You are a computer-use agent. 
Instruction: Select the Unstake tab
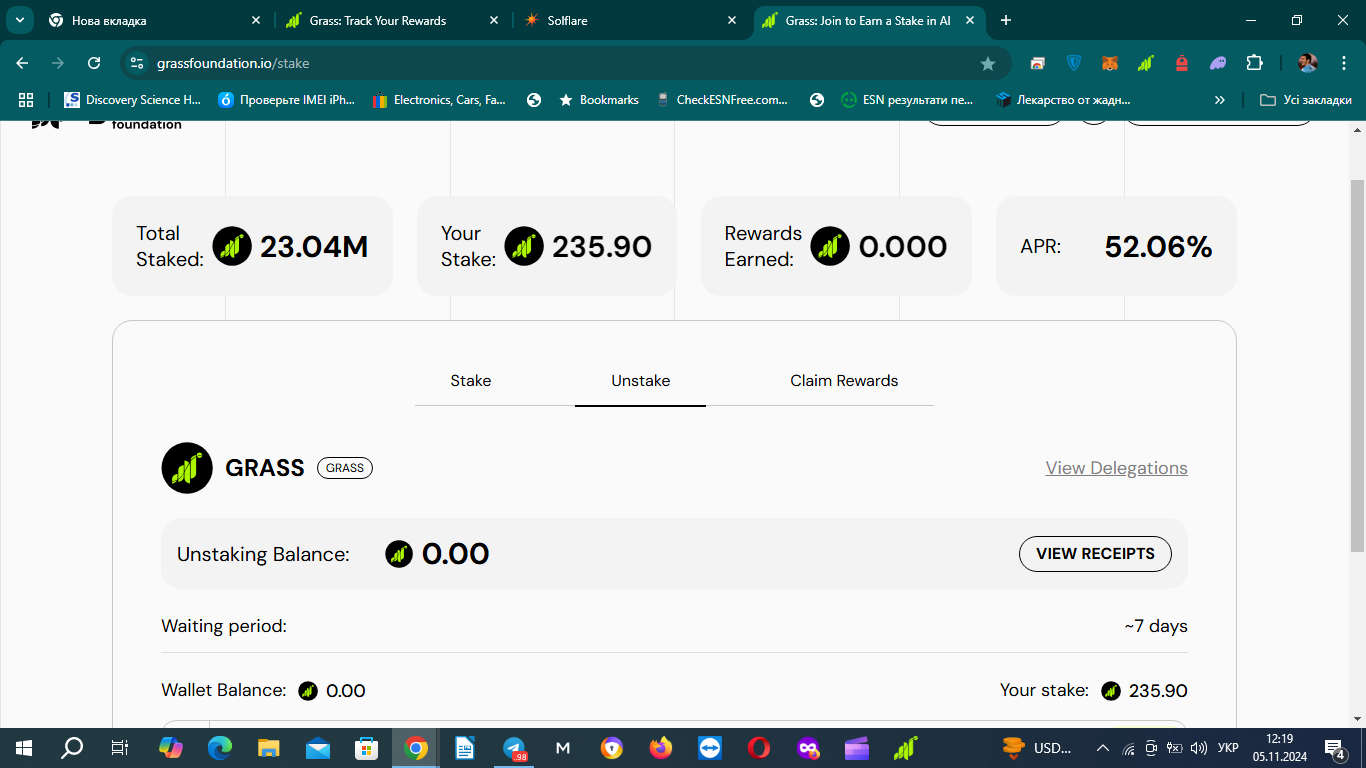point(641,381)
